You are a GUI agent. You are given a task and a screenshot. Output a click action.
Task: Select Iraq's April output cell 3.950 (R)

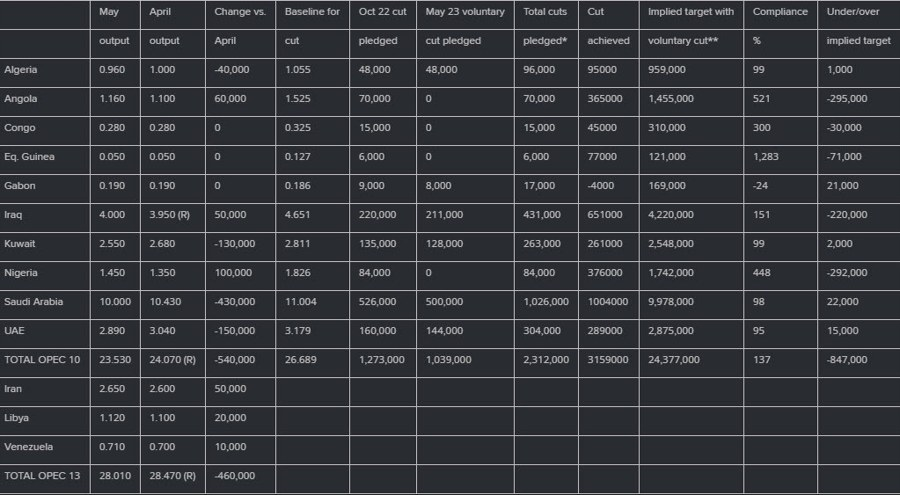click(x=169, y=215)
